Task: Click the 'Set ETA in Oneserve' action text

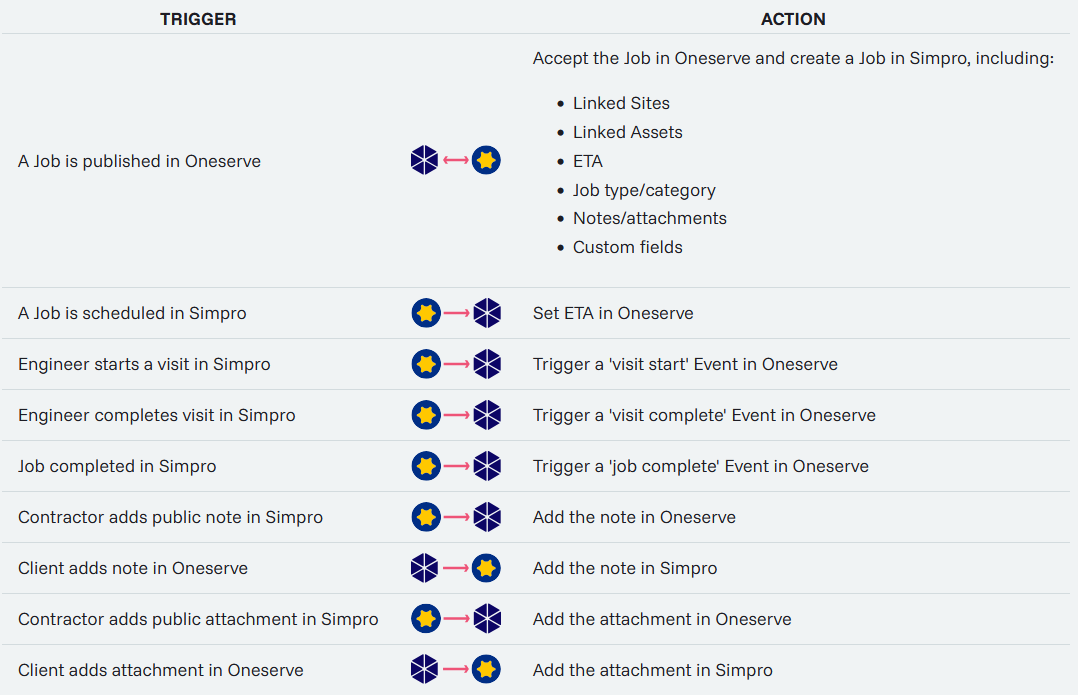Action: (613, 313)
